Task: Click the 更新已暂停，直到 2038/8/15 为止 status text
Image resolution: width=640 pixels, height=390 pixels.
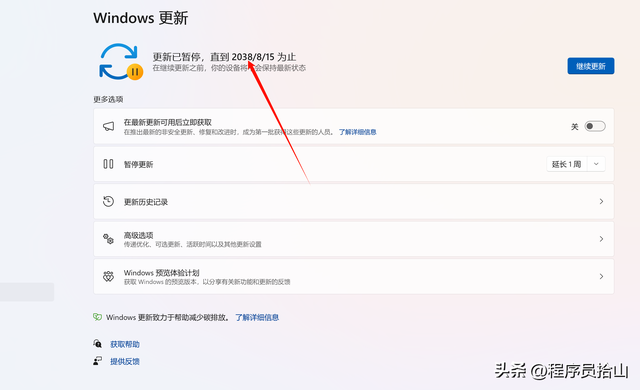Action: pos(224,57)
